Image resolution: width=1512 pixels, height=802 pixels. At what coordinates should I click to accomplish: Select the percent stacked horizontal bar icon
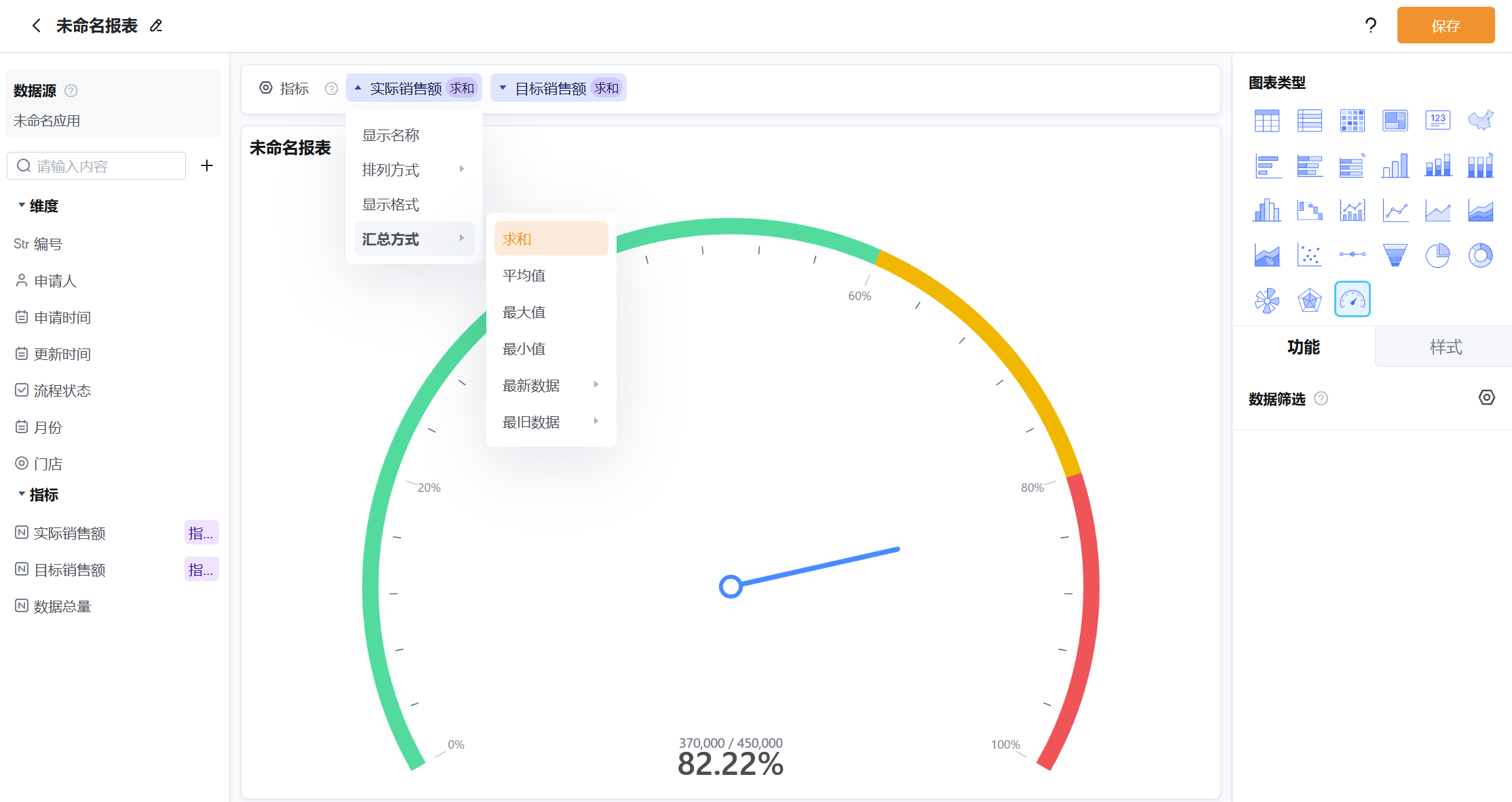[1352, 165]
